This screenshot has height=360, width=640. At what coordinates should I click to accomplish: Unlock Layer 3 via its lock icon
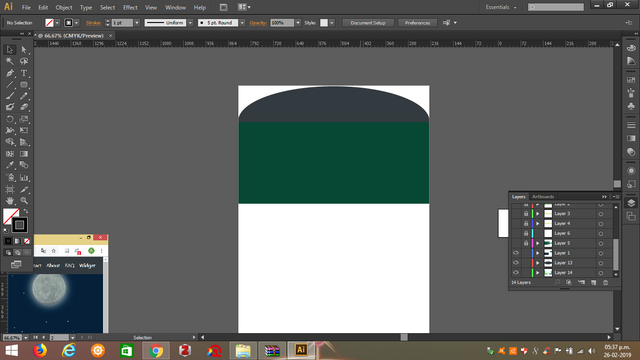pos(526,214)
